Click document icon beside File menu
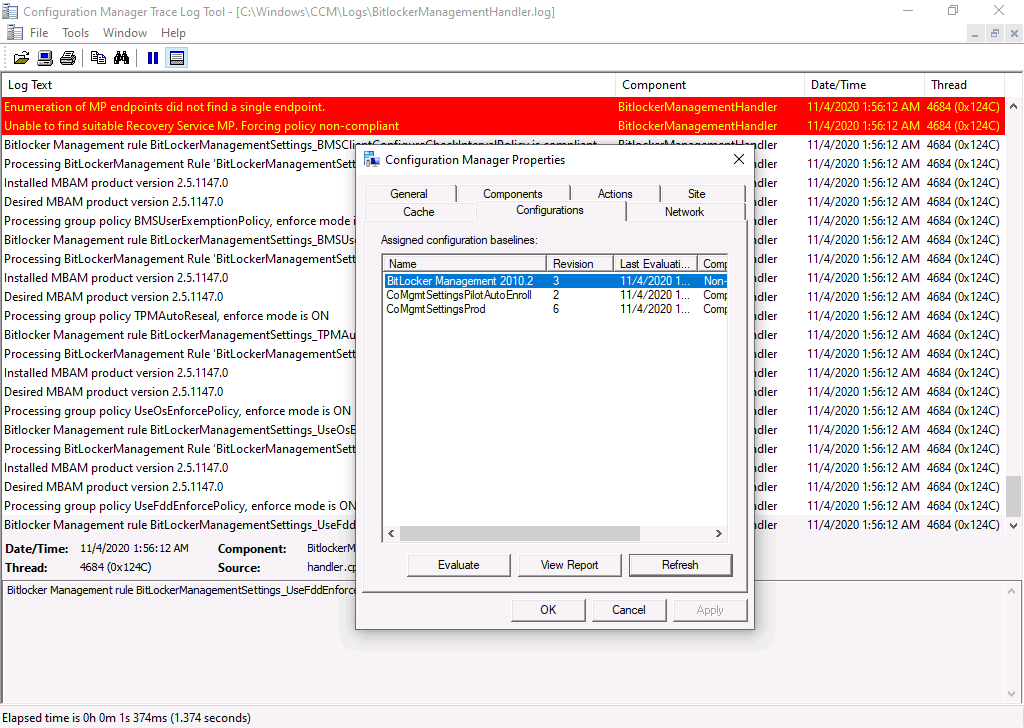1024x728 pixels. [x=14, y=33]
